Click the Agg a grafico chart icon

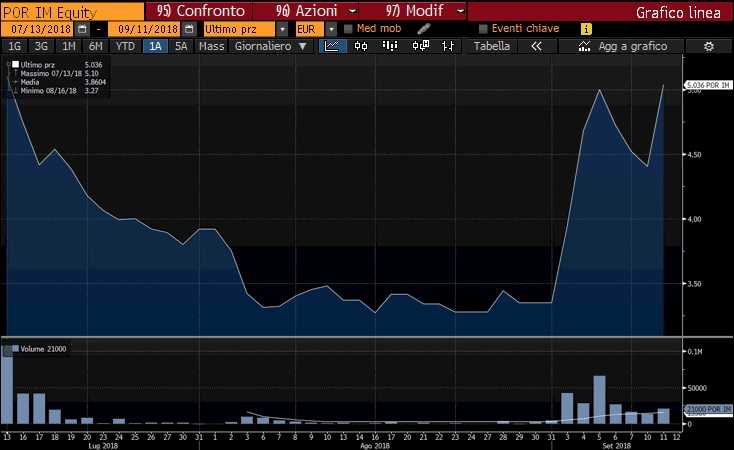coord(584,46)
